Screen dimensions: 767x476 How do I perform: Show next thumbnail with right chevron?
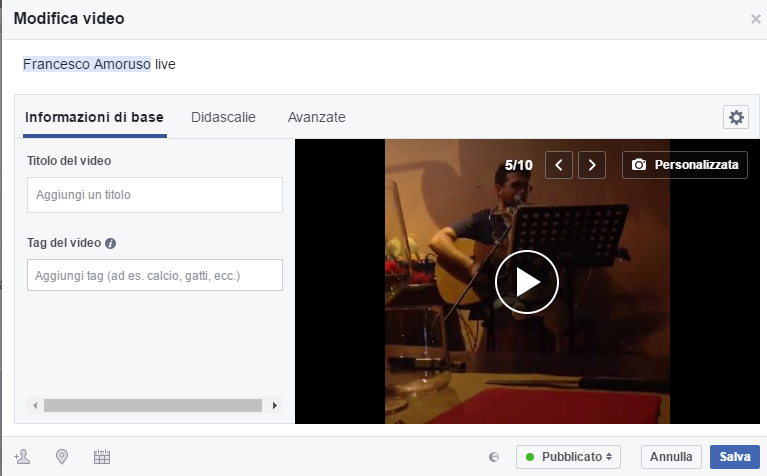point(592,165)
